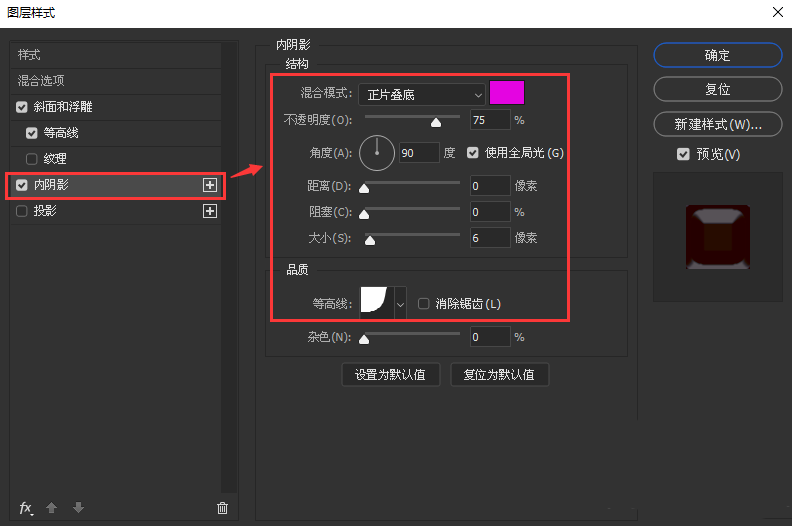Toggle 等高线 checkbox in styles list
This screenshot has height=526, width=792.
point(32,133)
